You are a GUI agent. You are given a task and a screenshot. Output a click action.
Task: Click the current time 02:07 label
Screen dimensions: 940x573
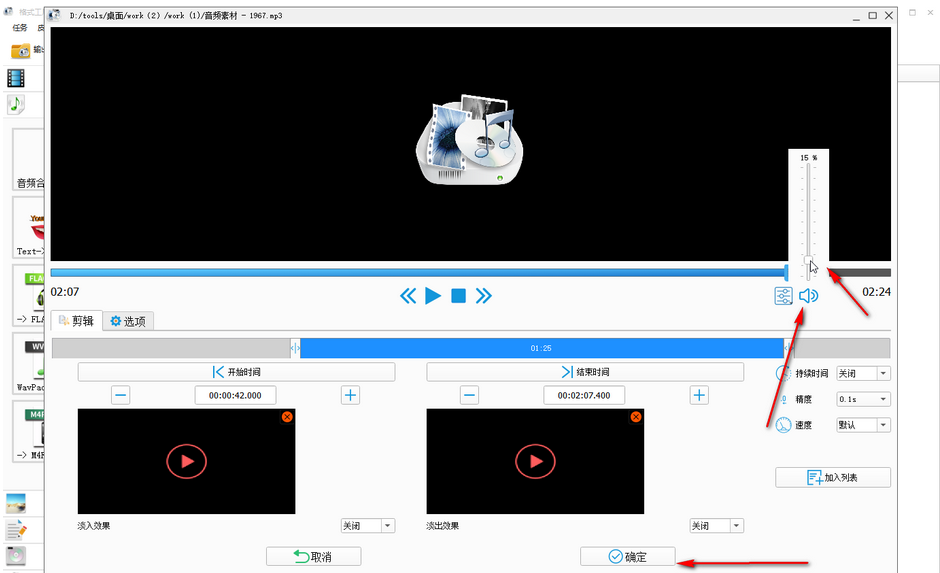point(65,292)
